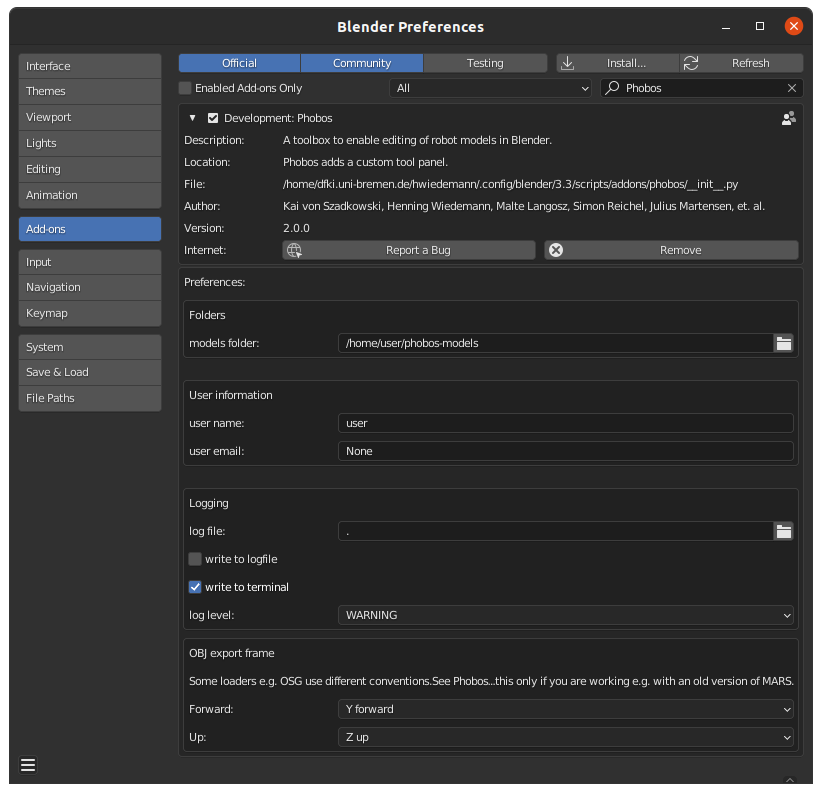Click the log file path field

[556, 531]
